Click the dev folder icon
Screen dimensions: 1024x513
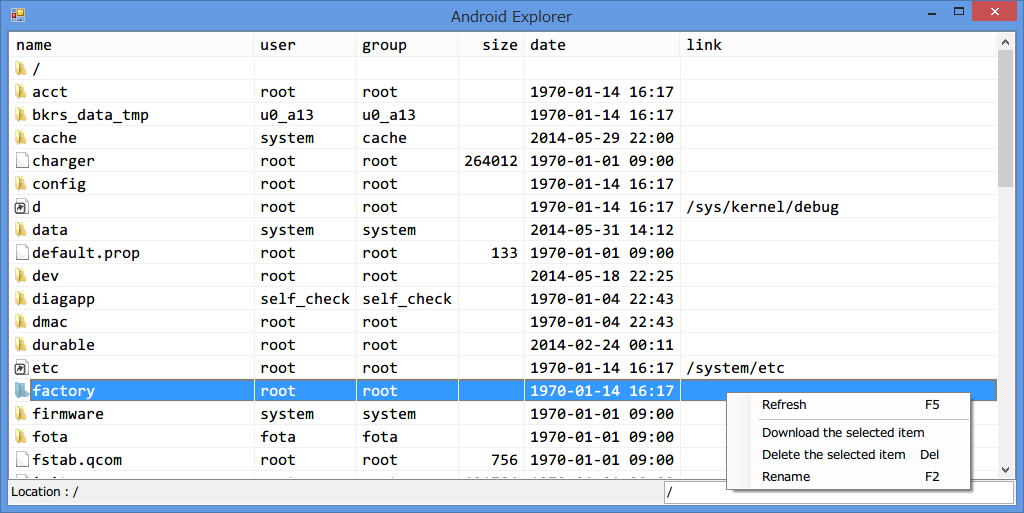[22, 275]
